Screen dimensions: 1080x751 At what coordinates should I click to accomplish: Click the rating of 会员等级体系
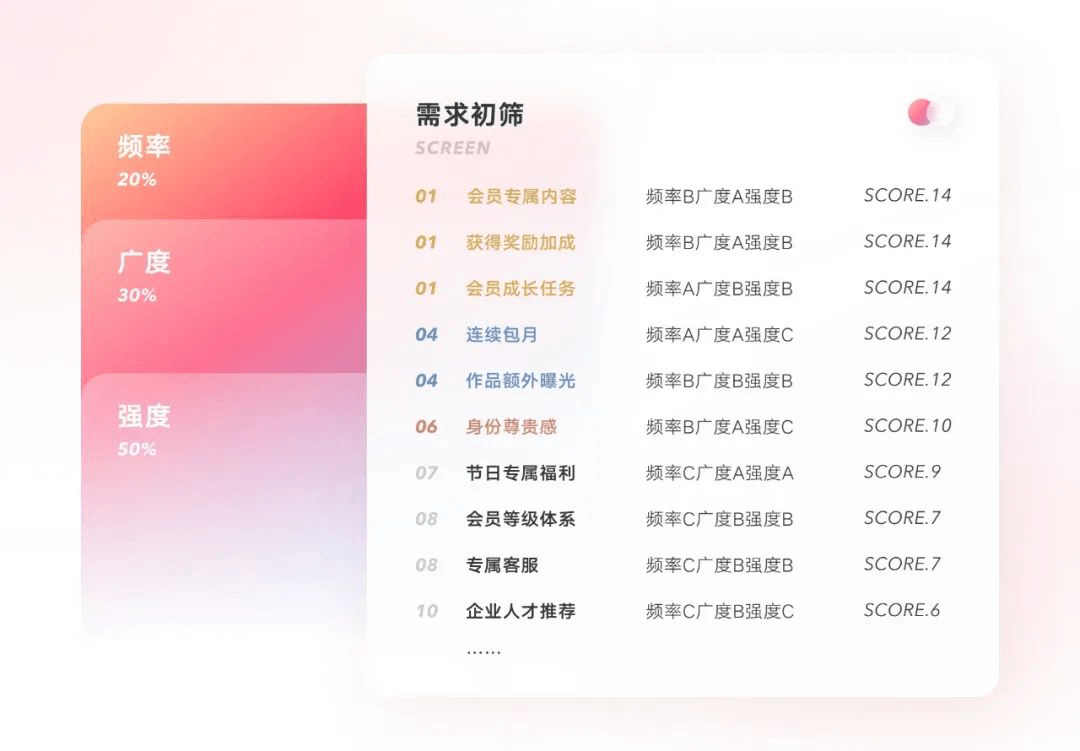click(x=719, y=519)
